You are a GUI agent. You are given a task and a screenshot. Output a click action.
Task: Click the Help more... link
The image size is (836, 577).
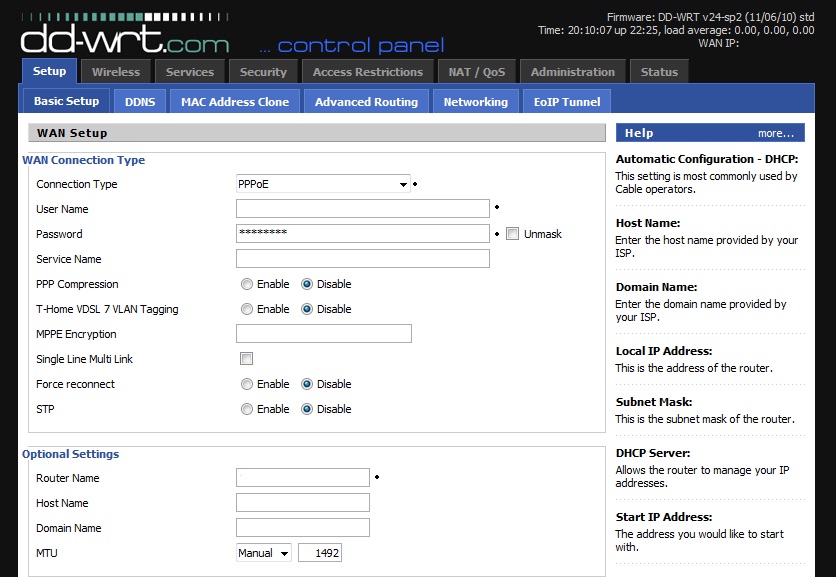(x=775, y=133)
